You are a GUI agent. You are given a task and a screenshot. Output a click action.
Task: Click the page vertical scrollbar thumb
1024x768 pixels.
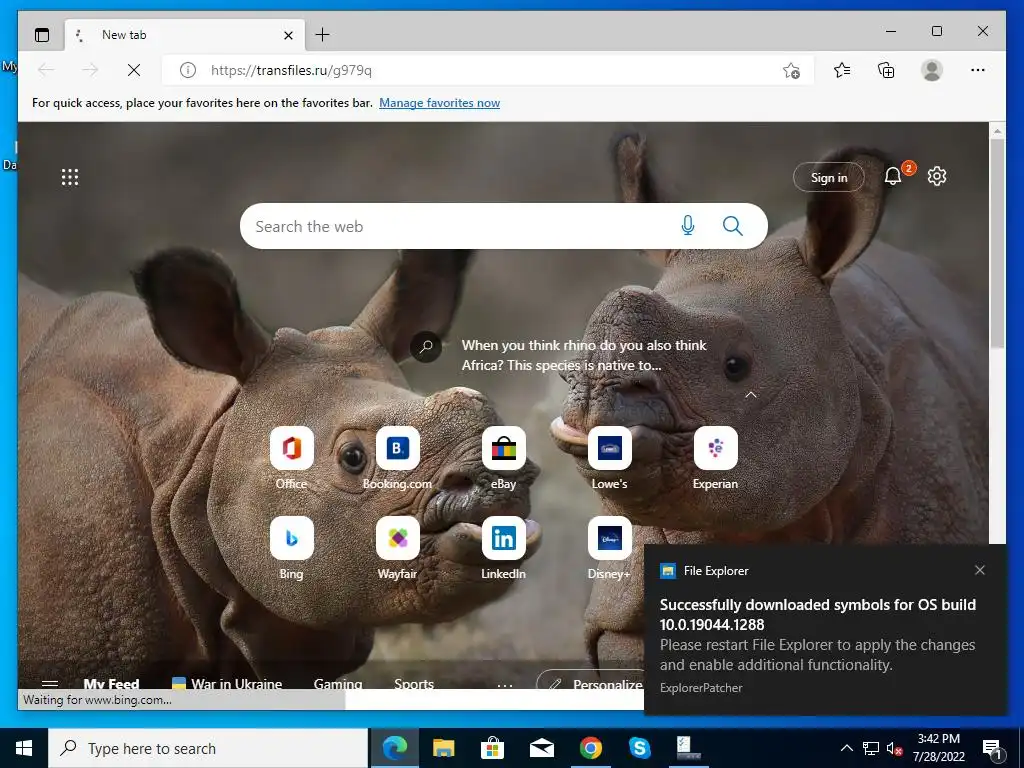coord(997,244)
